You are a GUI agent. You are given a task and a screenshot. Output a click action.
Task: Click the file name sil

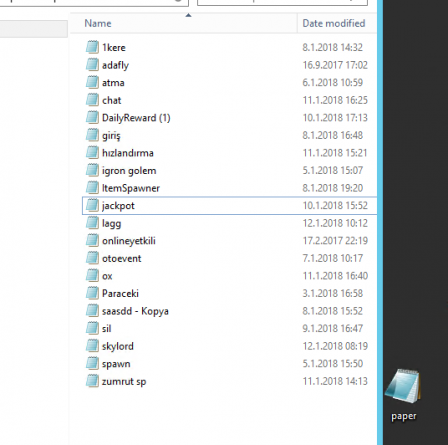(x=106, y=329)
